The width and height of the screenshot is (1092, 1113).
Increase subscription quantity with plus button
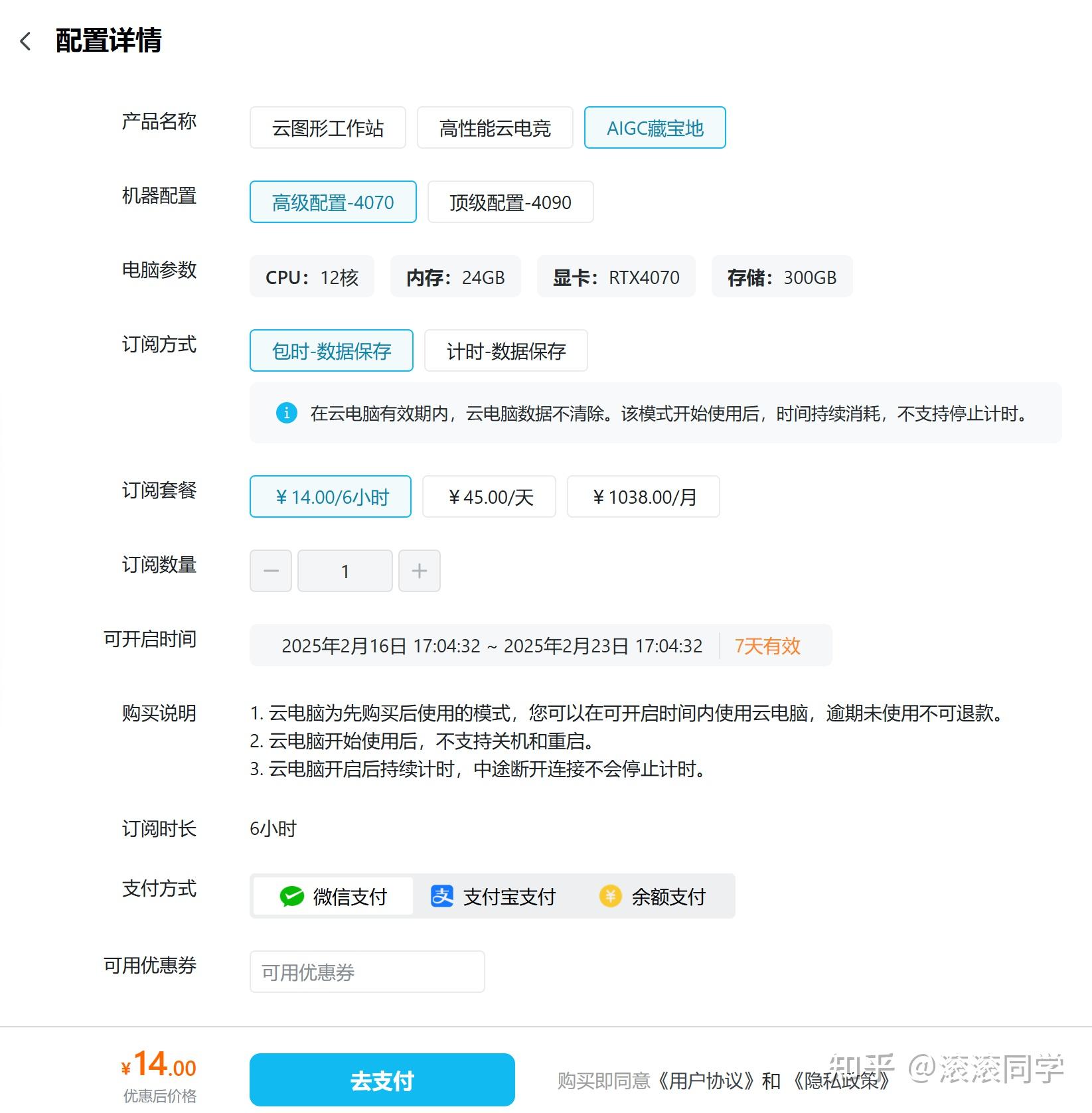pos(420,571)
